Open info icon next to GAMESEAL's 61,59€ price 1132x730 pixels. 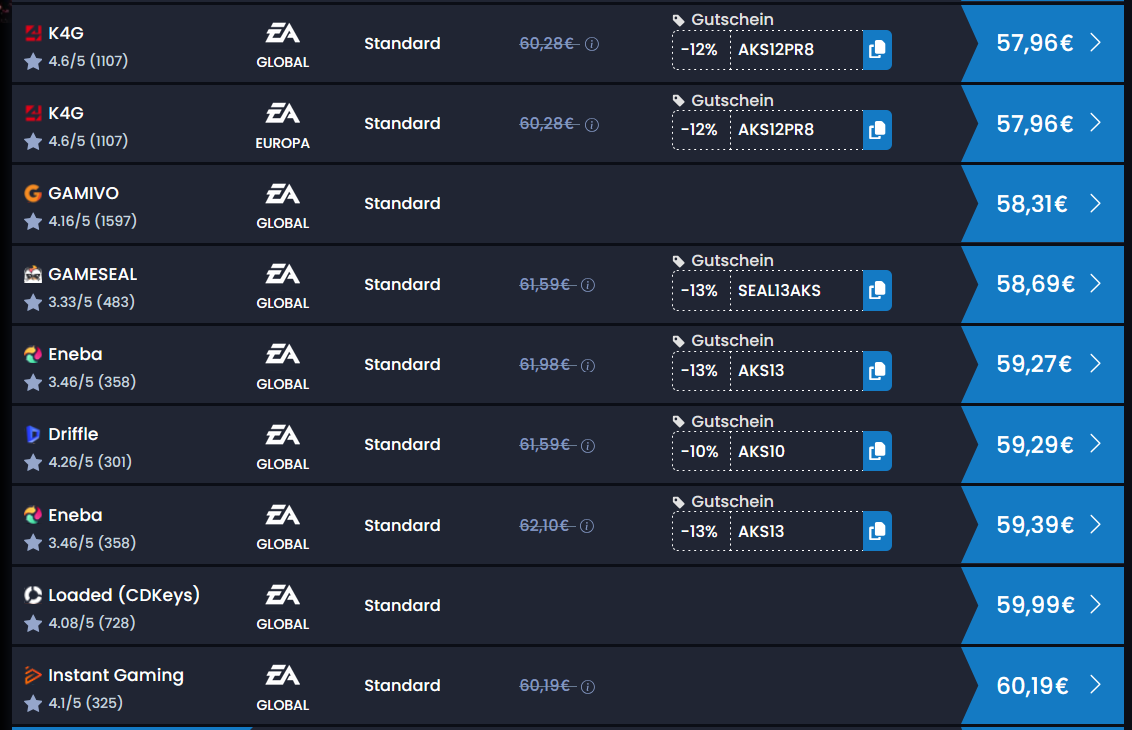point(588,285)
